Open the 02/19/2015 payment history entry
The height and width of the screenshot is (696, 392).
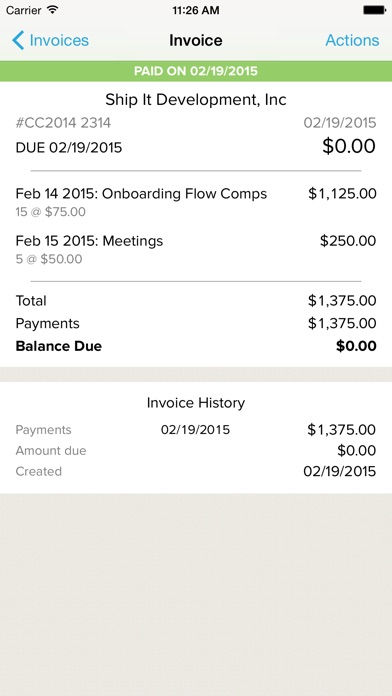(196, 430)
